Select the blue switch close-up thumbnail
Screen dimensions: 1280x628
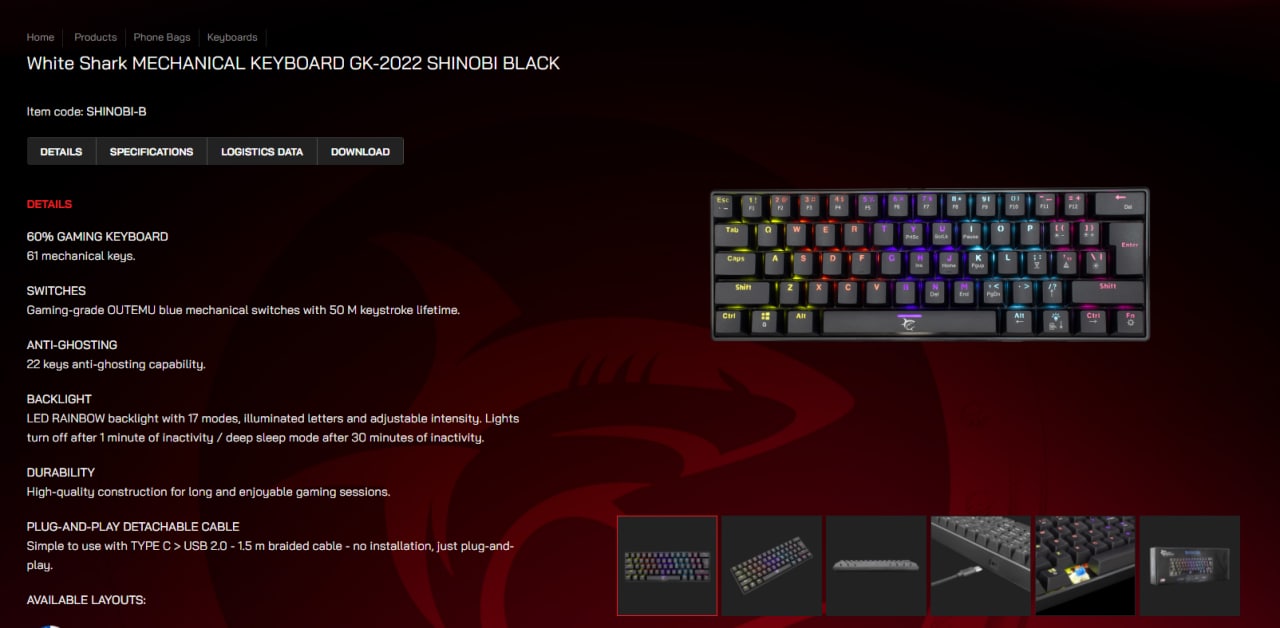pyautogui.click(x=1085, y=565)
